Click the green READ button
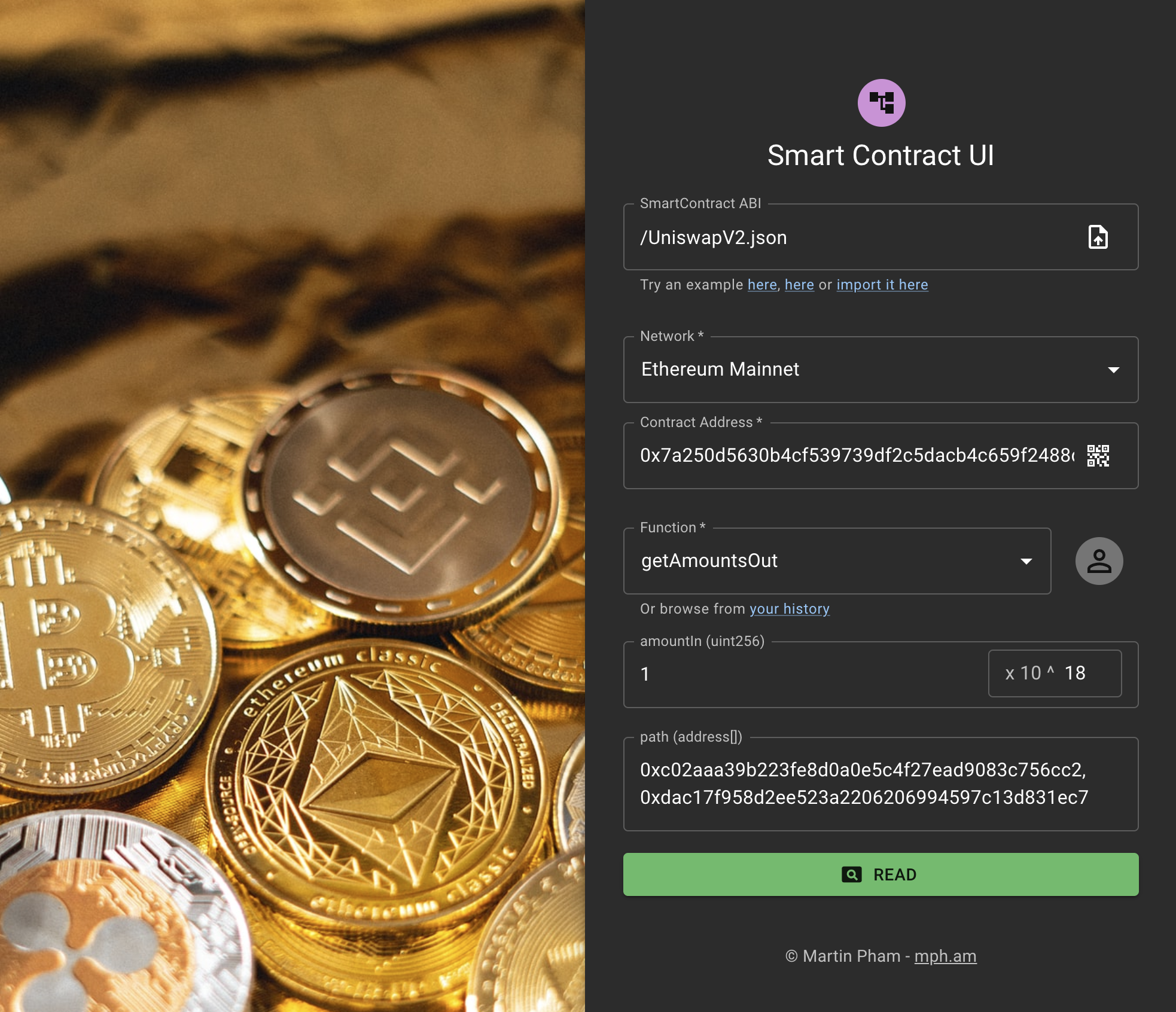The width and height of the screenshot is (1176, 1012). 881,874
